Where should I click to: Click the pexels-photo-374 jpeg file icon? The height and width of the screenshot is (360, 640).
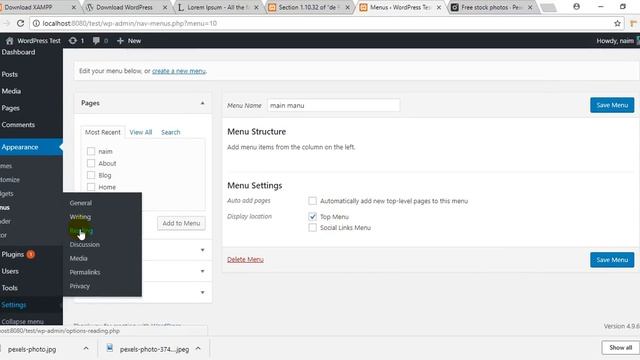pos(110,348)
